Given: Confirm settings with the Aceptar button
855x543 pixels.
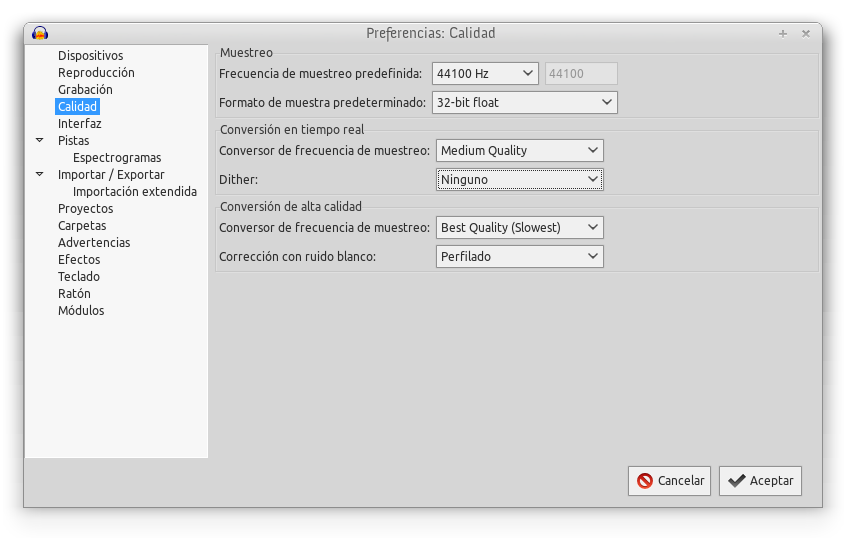Looking at the screenshot, I should coord(760,481).
